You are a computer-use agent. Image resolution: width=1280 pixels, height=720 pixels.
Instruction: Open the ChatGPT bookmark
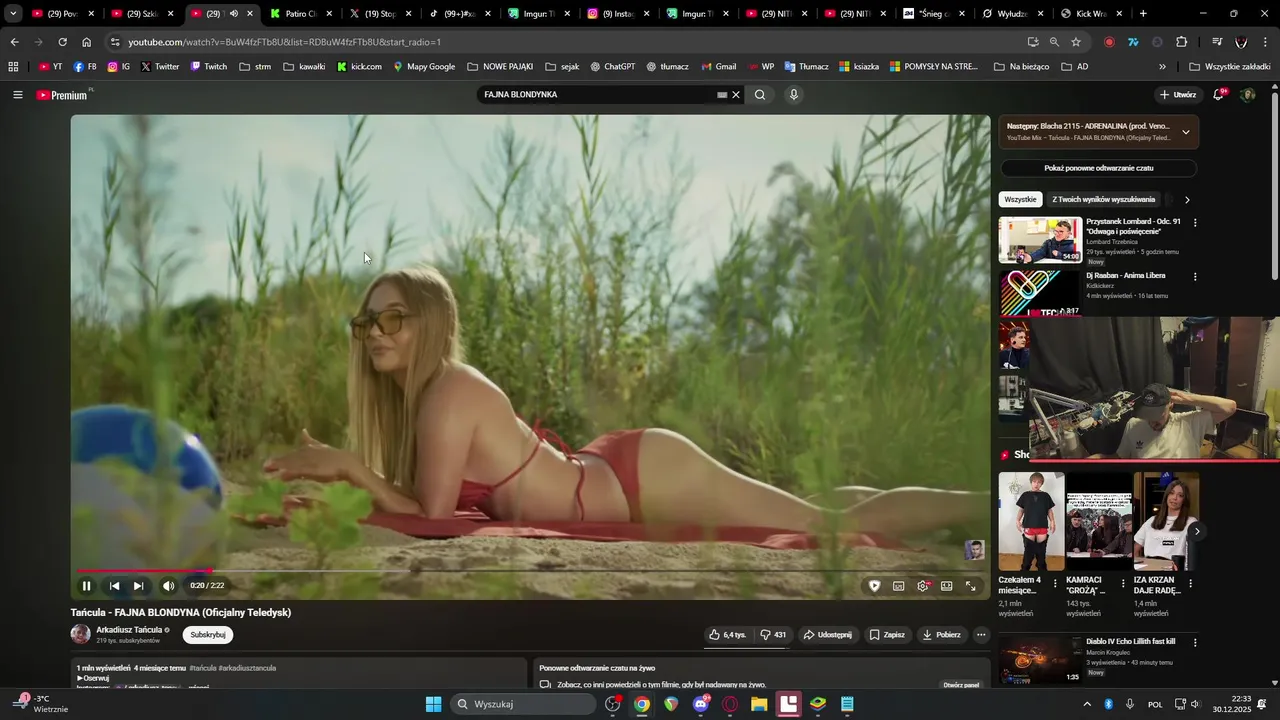tap(612, 67)
